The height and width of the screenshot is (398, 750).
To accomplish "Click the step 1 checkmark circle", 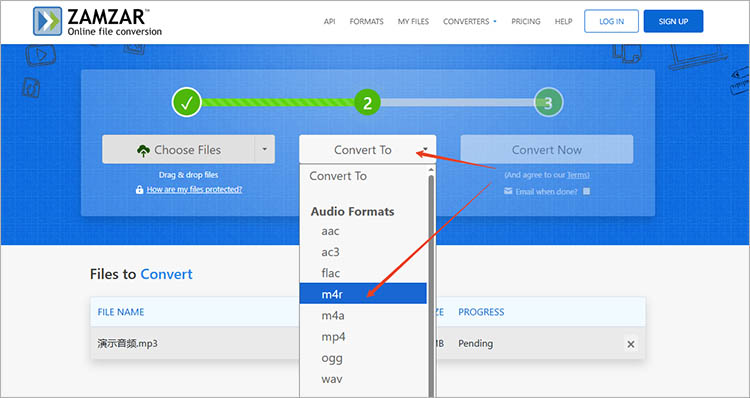I will [x=187, y=102].
